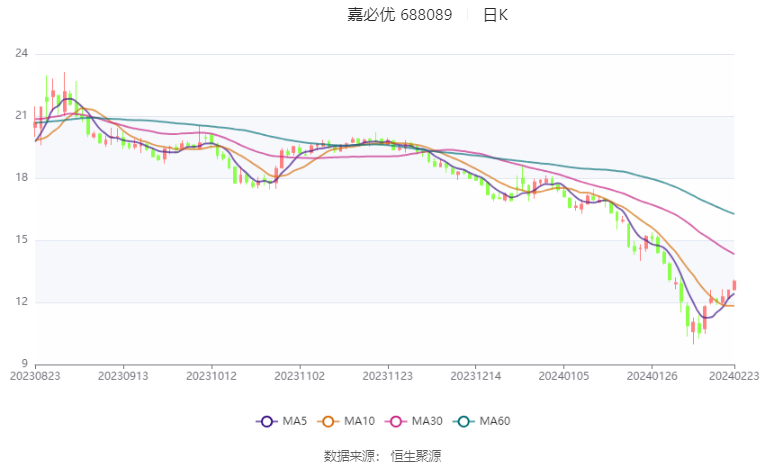This screenshot has height=465, width=765.
Task: Click the 20231102 date axis label
Action: (x=299, y=376)
